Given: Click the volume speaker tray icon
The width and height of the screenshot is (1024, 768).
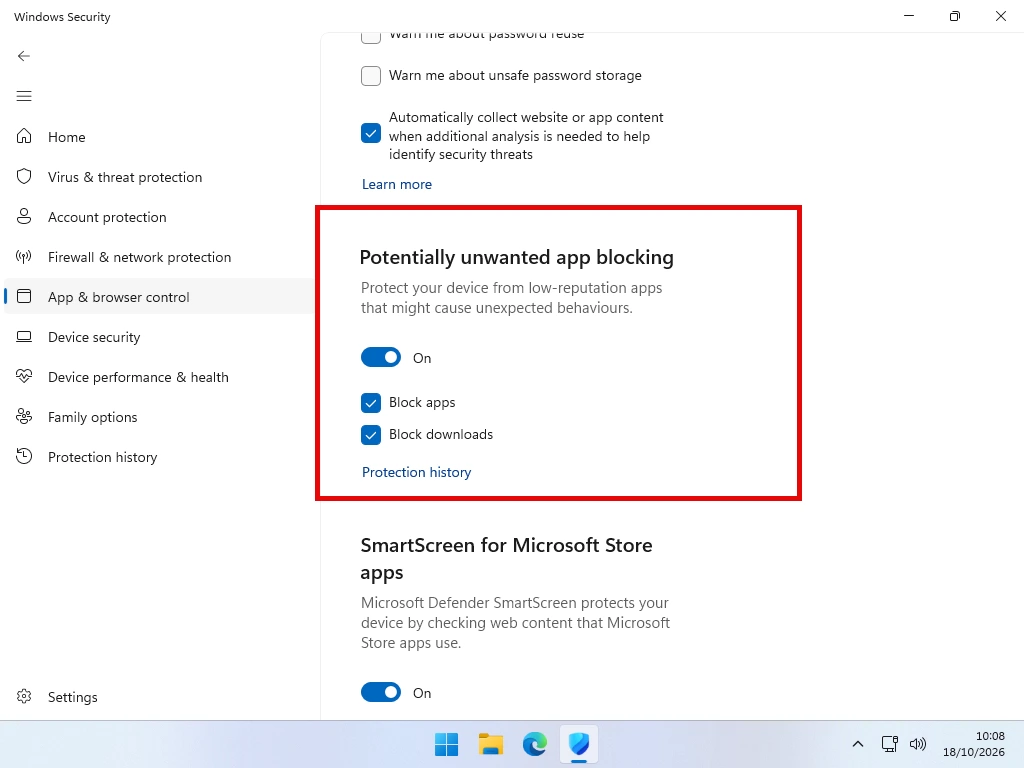Looking at the screenshot, I should (918, 744).
